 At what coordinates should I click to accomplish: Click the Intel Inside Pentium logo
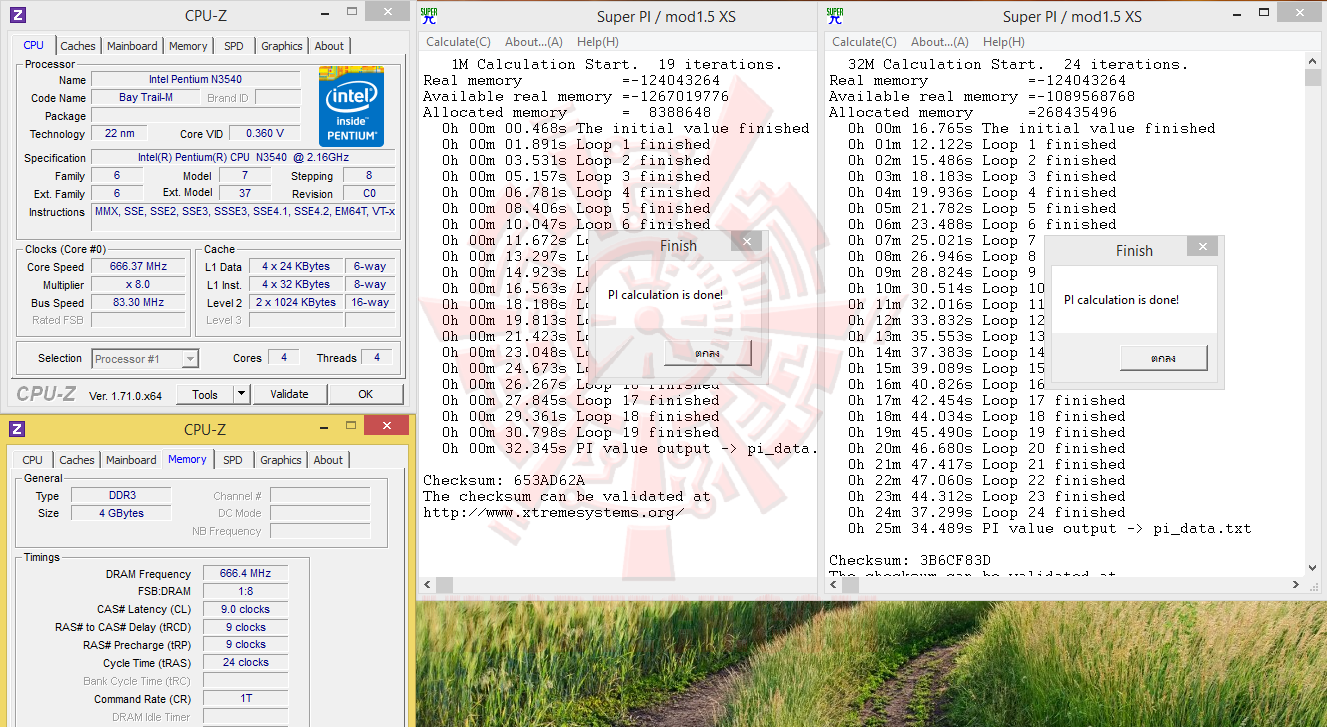click(x=351, y=106)
